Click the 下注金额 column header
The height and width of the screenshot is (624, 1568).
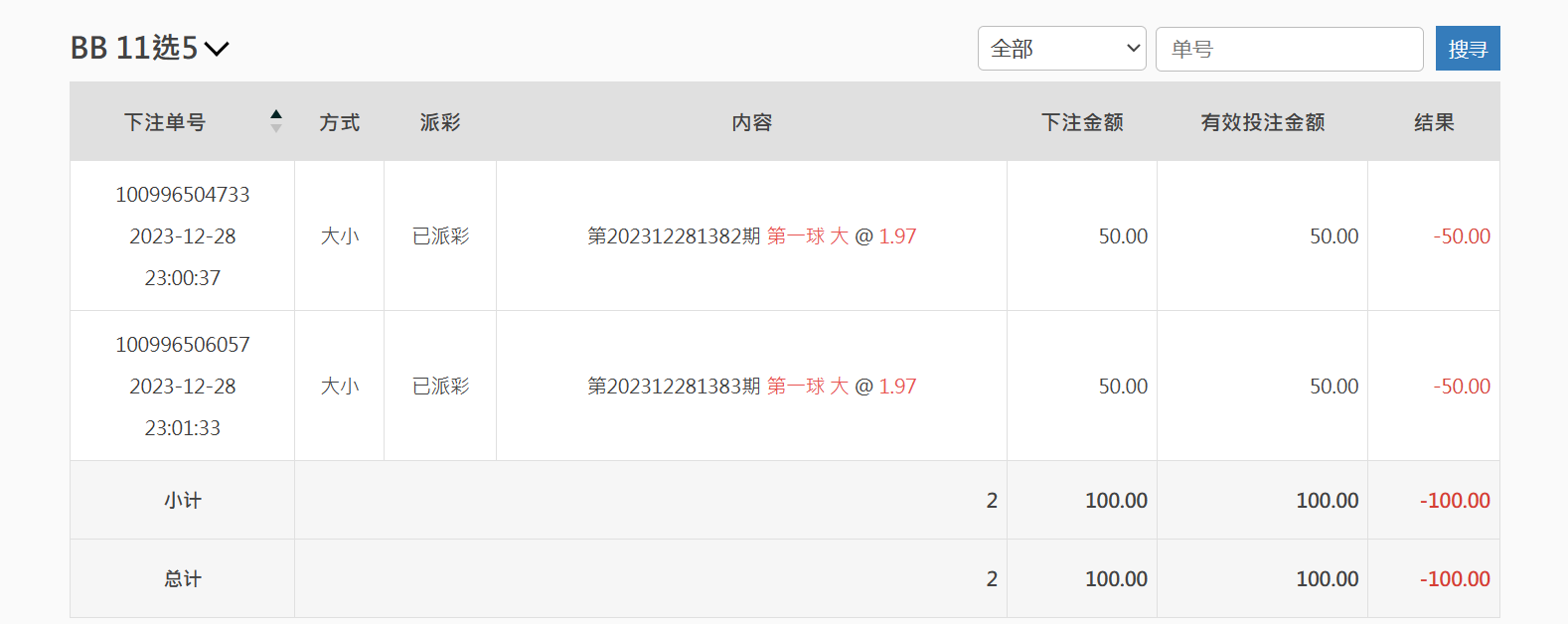1082,122
